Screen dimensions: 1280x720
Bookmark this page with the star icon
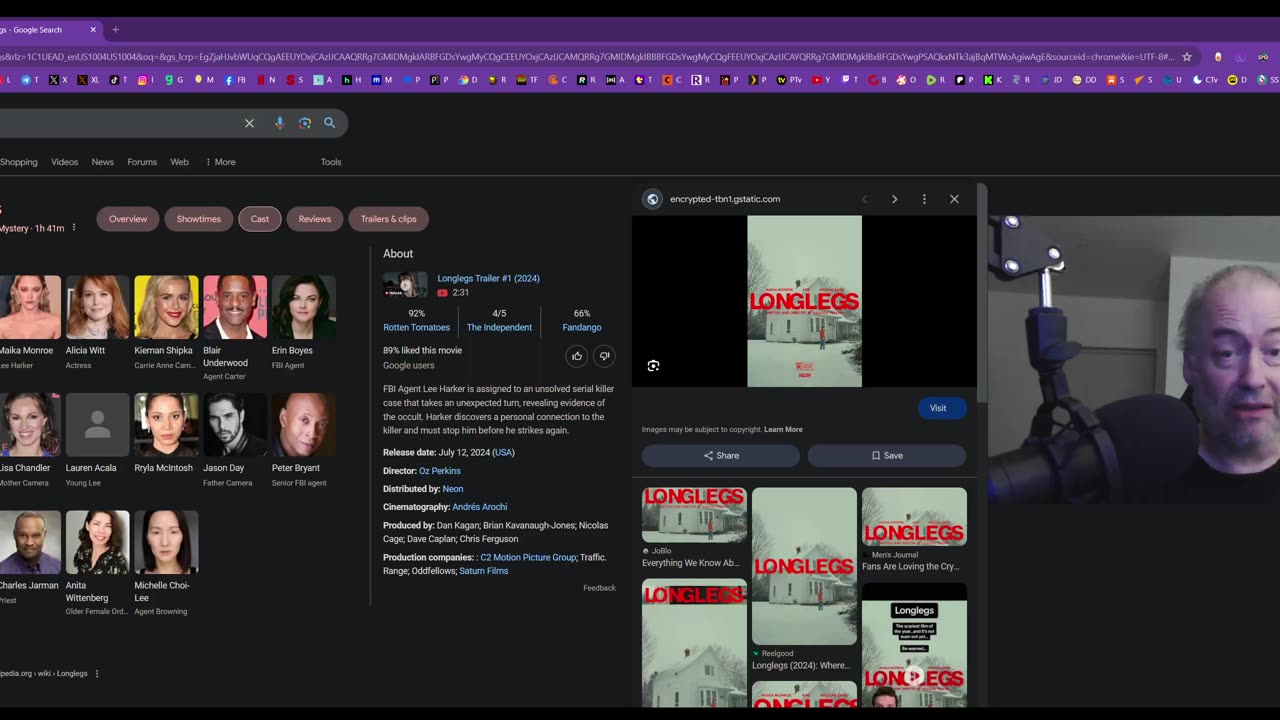coord(1187,57)
